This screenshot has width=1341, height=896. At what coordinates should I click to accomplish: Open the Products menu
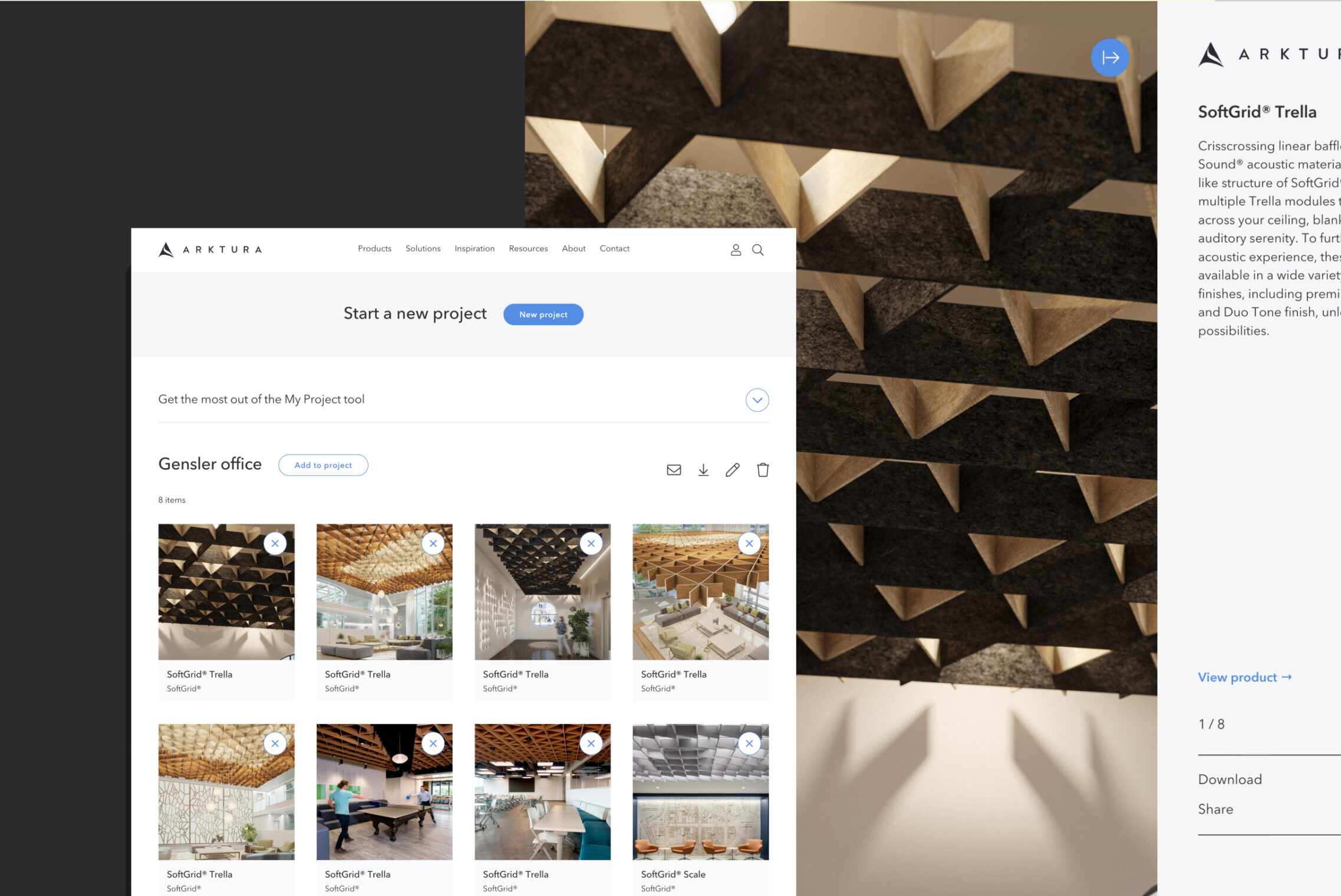(374, 249)
